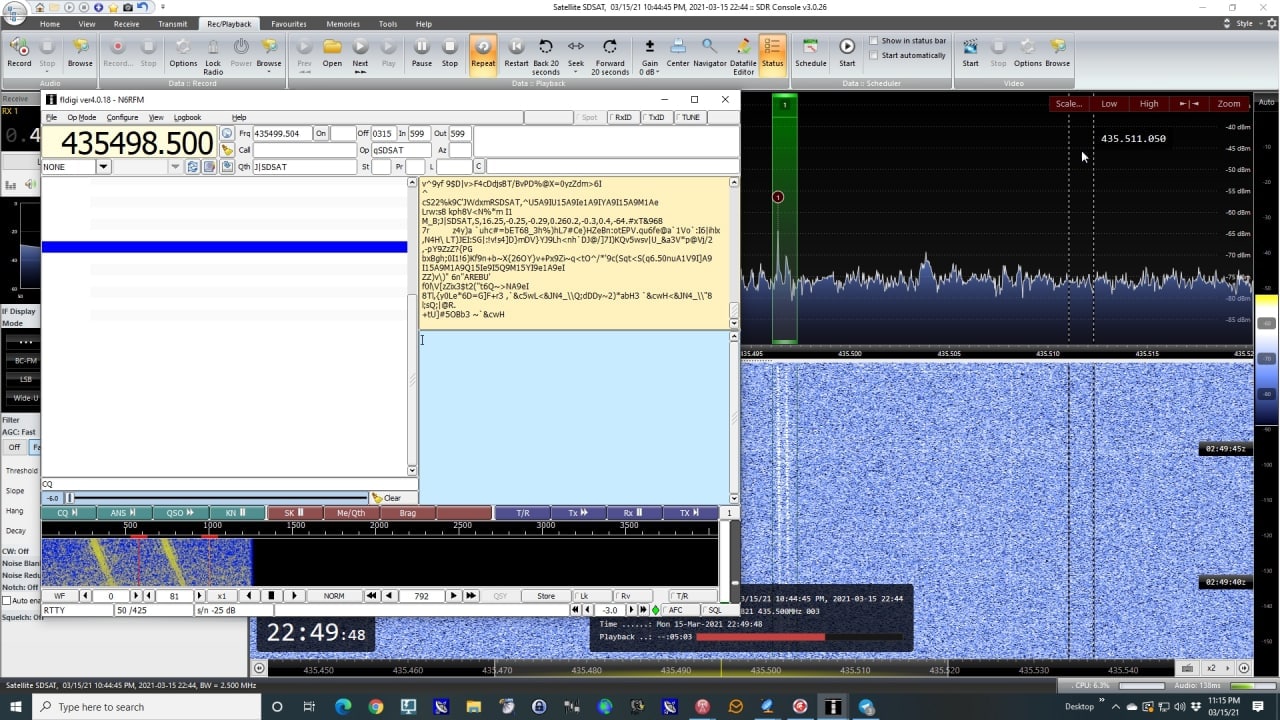The width and height of the screenshot is (1280, 720).
Task: Open the Configure menu in fldigi
Action: [122, 117]
